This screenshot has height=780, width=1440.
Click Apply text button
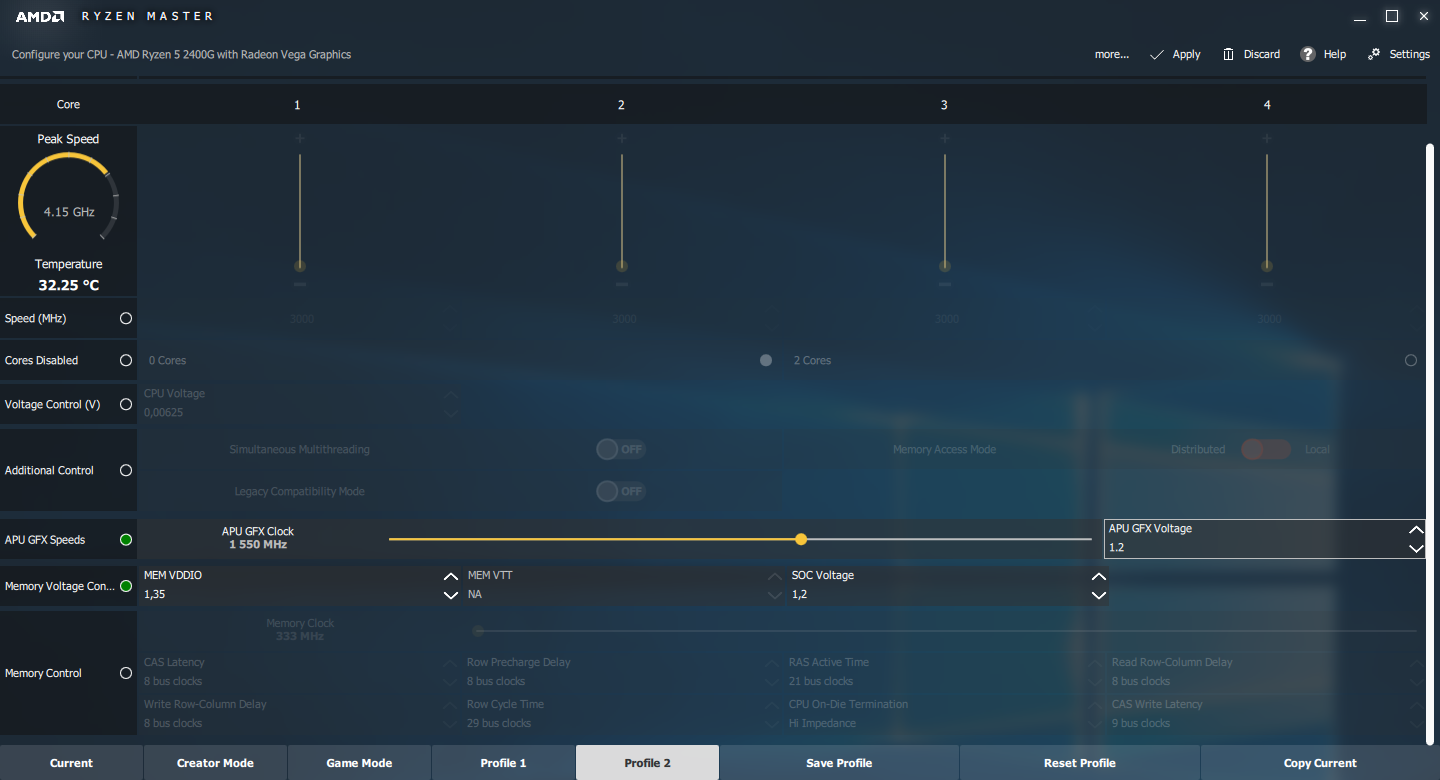[x=1186, y=54]
